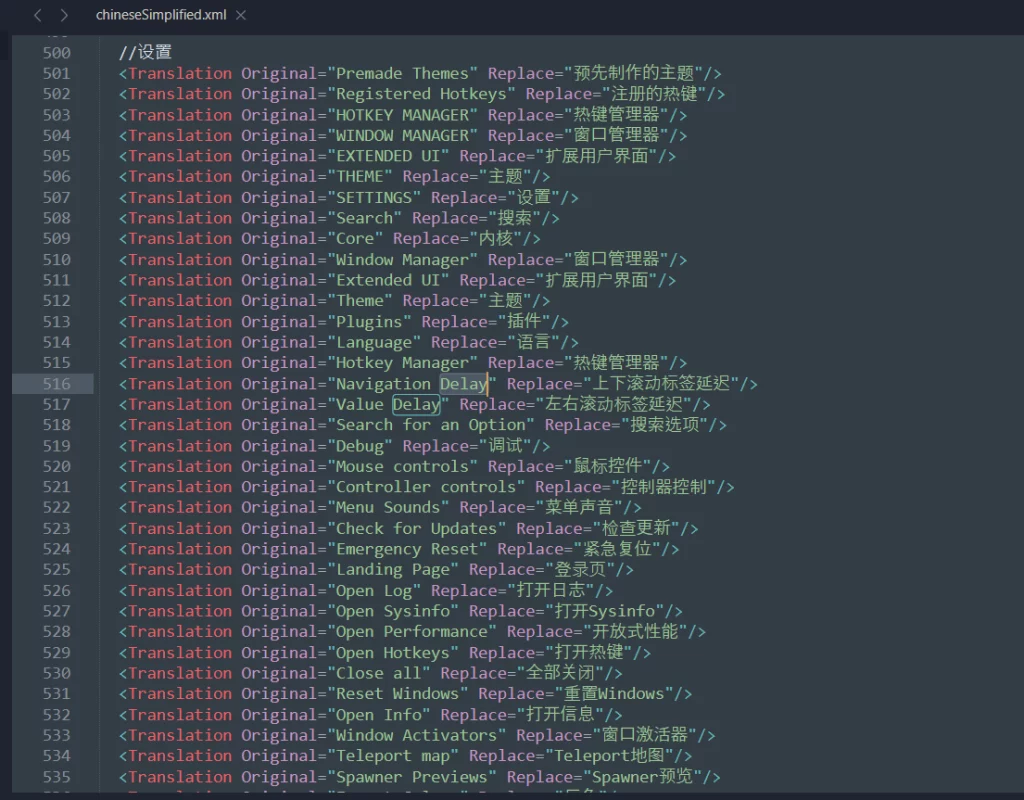Go forward with the right arrow icon

pyautogui.click(x=64, y=15)
